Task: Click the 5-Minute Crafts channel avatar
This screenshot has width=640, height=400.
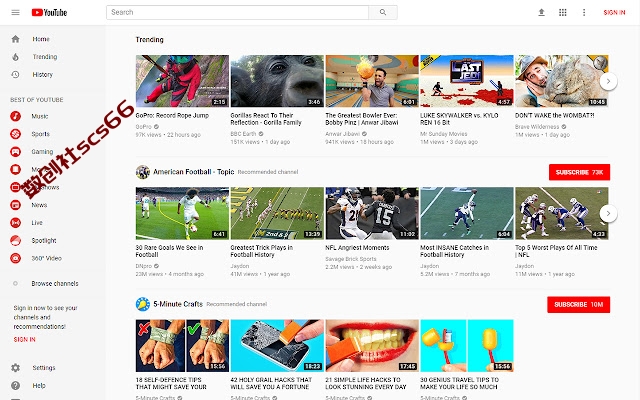Action: (143, 304)
